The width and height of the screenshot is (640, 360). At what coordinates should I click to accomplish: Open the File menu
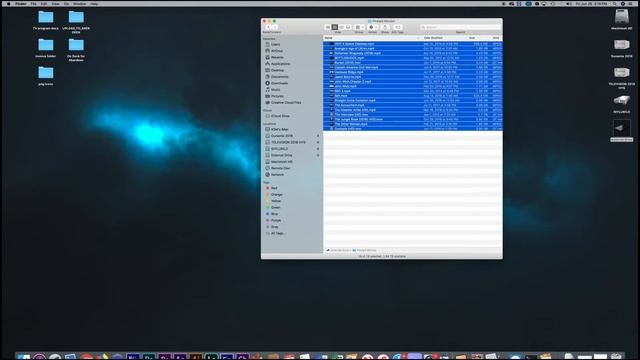33,4
